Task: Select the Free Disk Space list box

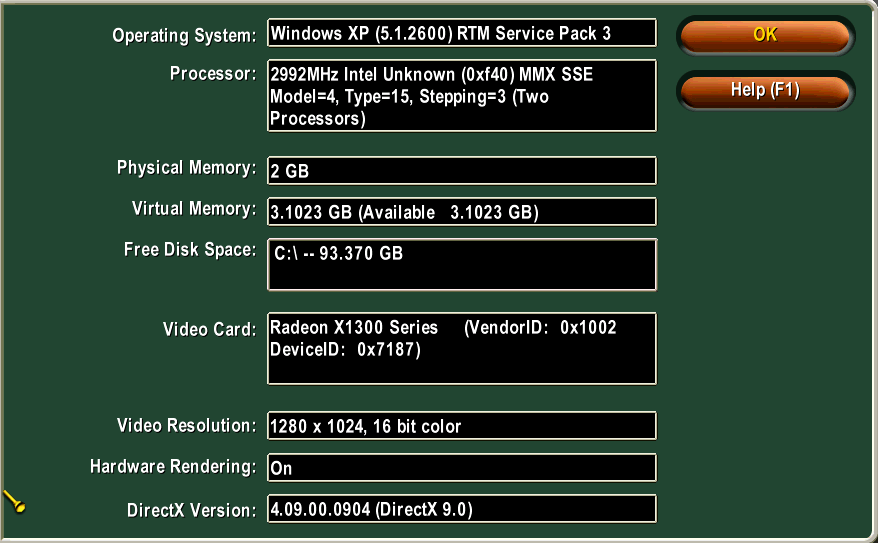Action: click(461, 264)
